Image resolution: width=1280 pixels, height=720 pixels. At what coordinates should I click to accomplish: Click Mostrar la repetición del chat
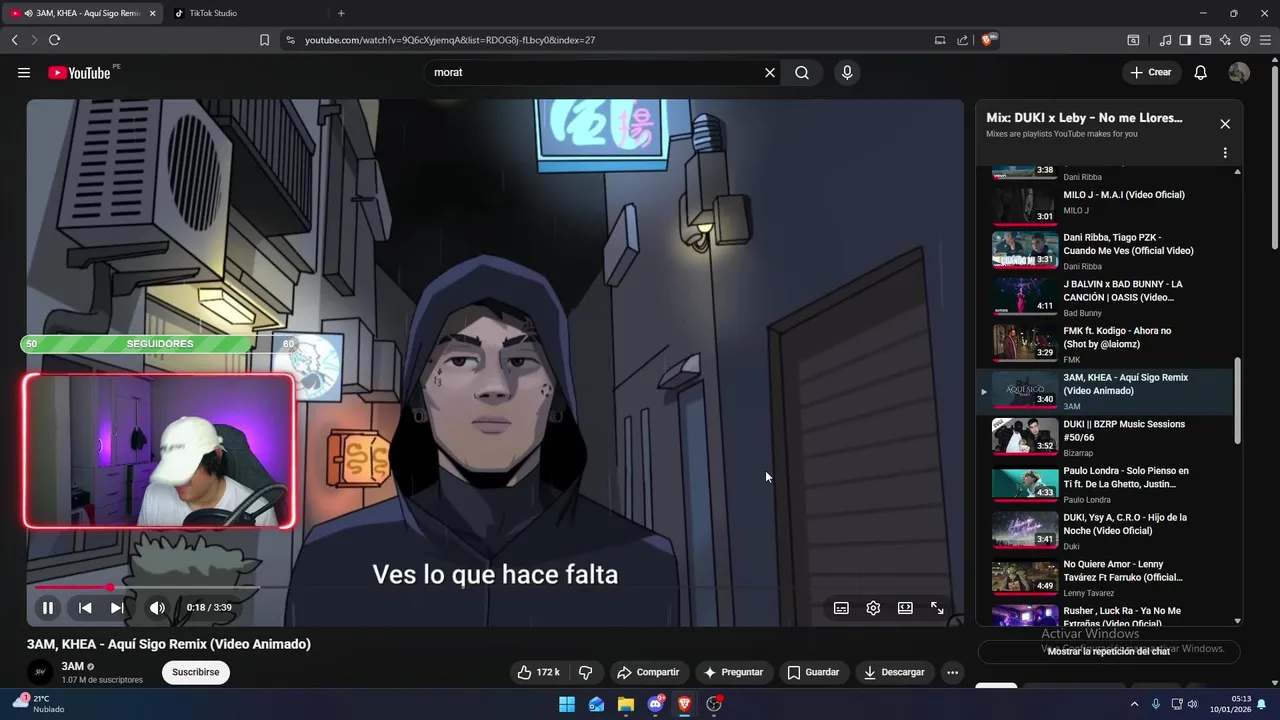pyautogui.click(x=1108, y=652)
